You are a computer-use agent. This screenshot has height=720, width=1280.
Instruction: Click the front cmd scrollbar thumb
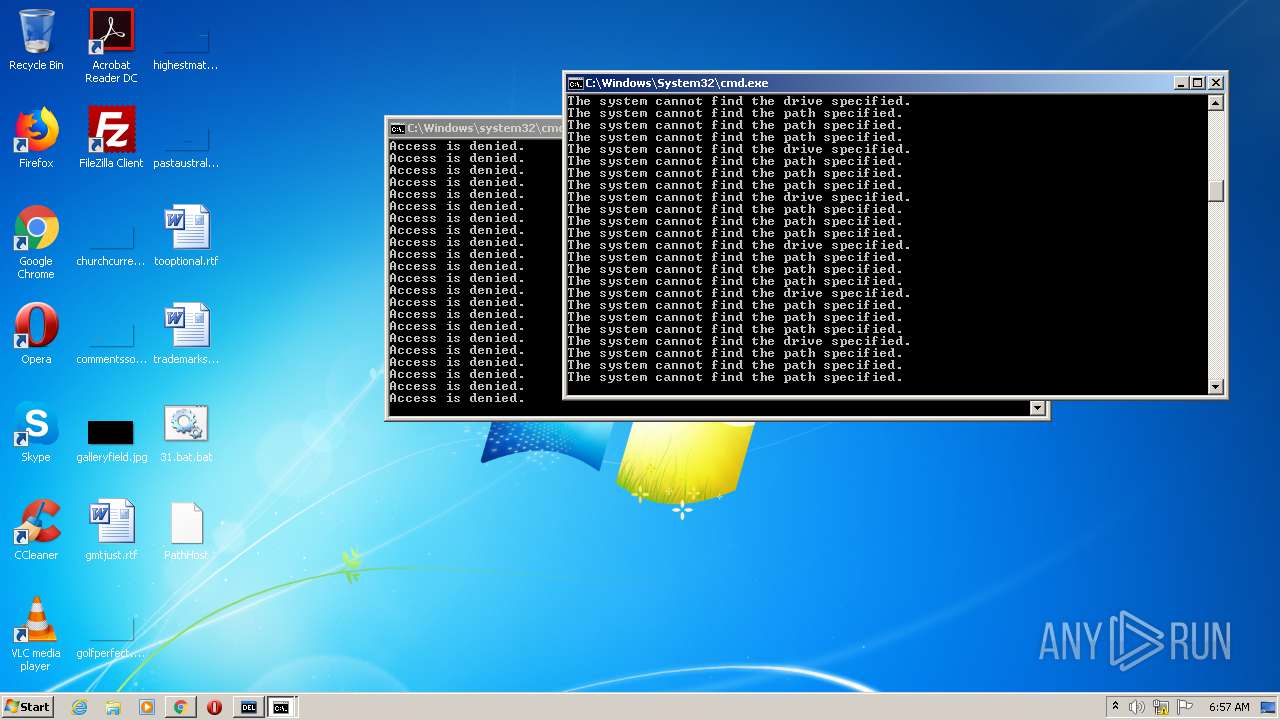[1216, 191]
